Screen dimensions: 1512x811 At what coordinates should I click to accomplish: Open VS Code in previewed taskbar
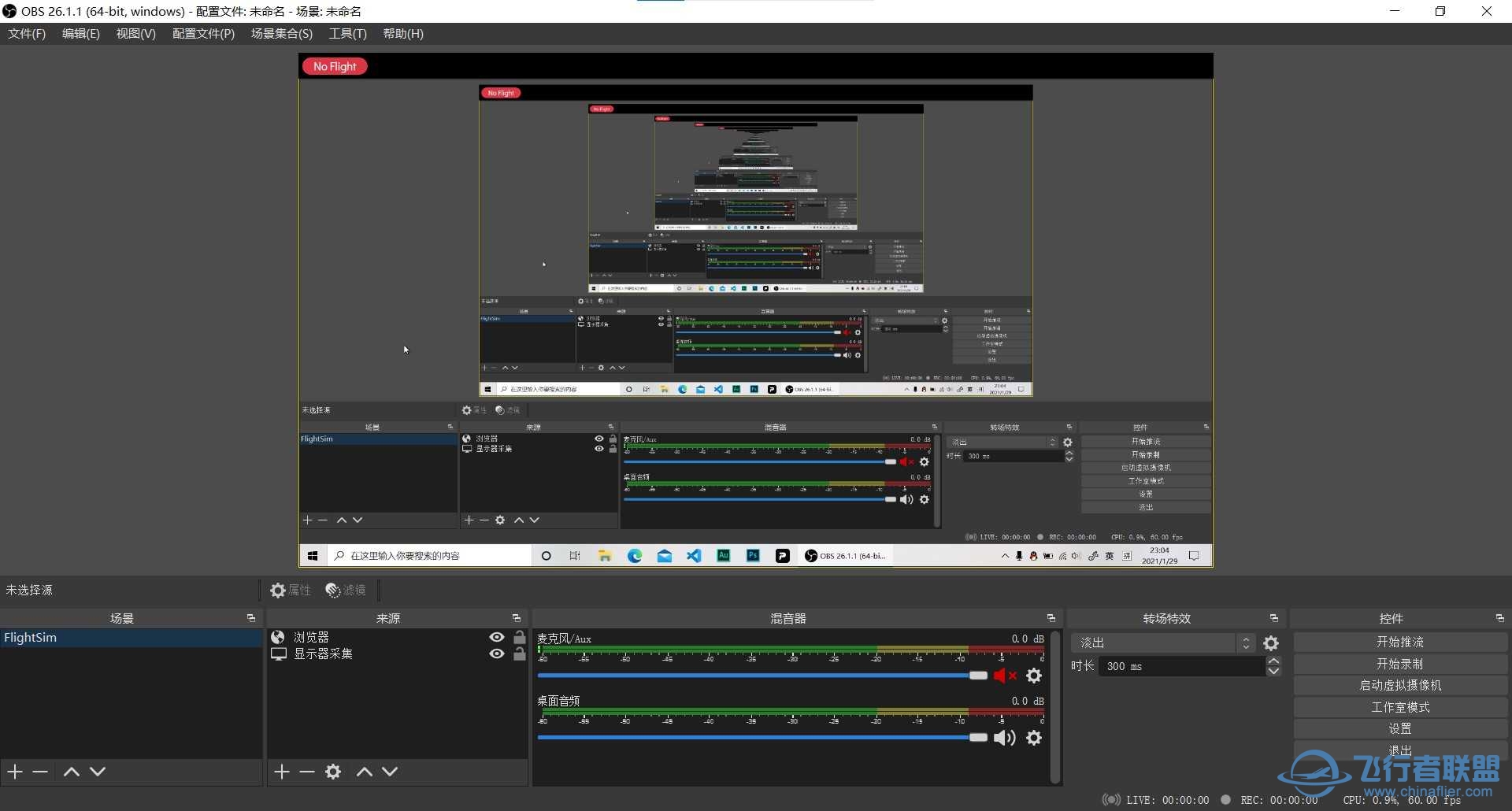[x=694, y=556]
